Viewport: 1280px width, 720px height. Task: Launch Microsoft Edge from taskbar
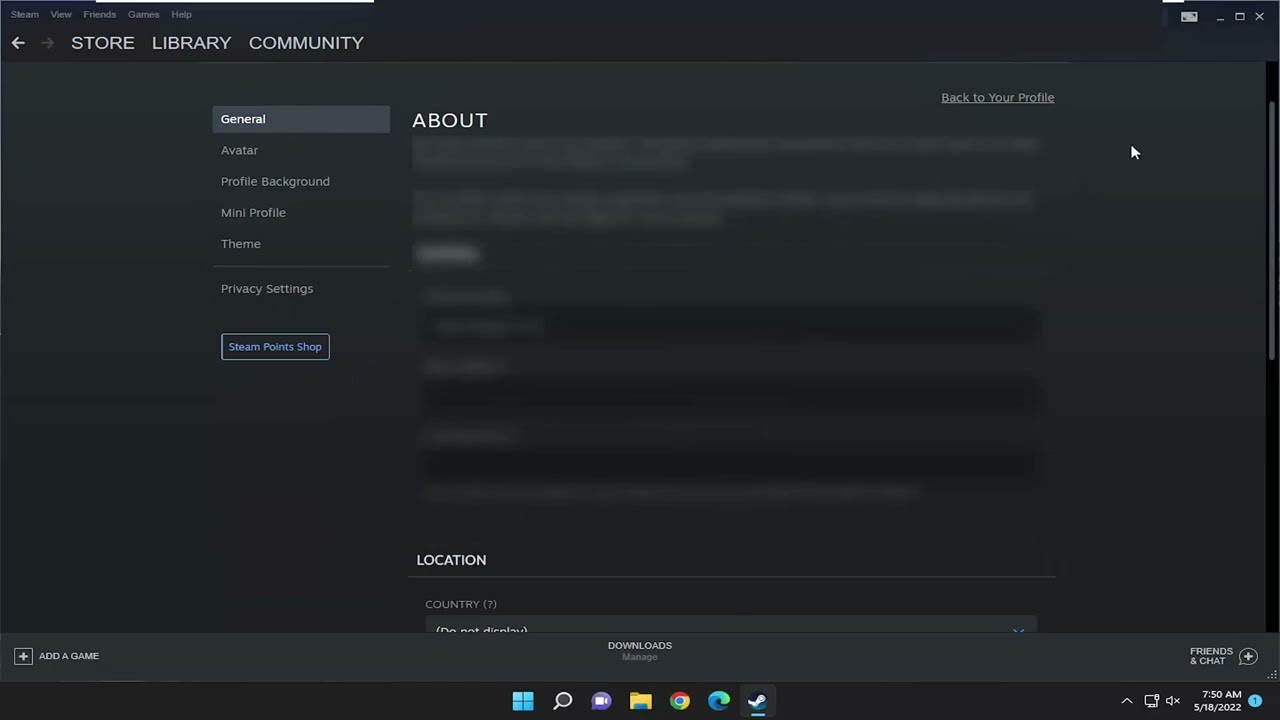click(719, 701)
